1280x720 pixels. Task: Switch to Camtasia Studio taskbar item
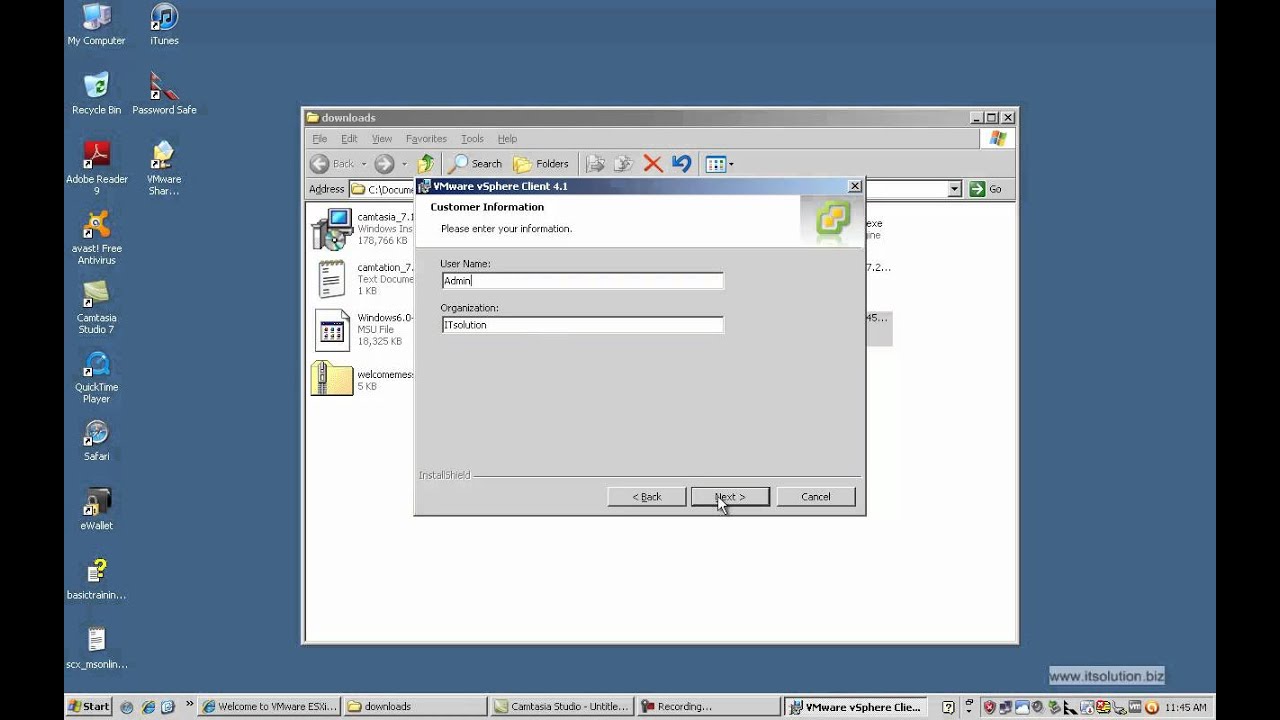click(x=561, y=706)
